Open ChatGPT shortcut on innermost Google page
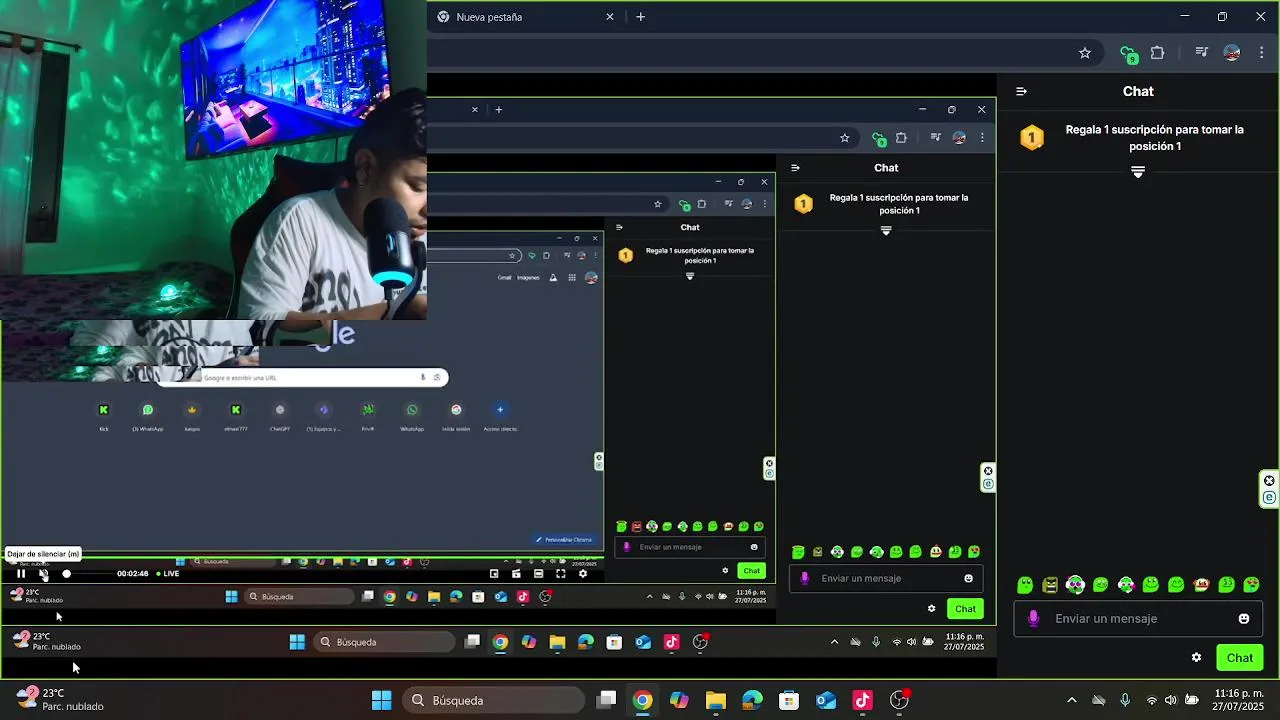1280x720 pixels. [x=280, y=415]
